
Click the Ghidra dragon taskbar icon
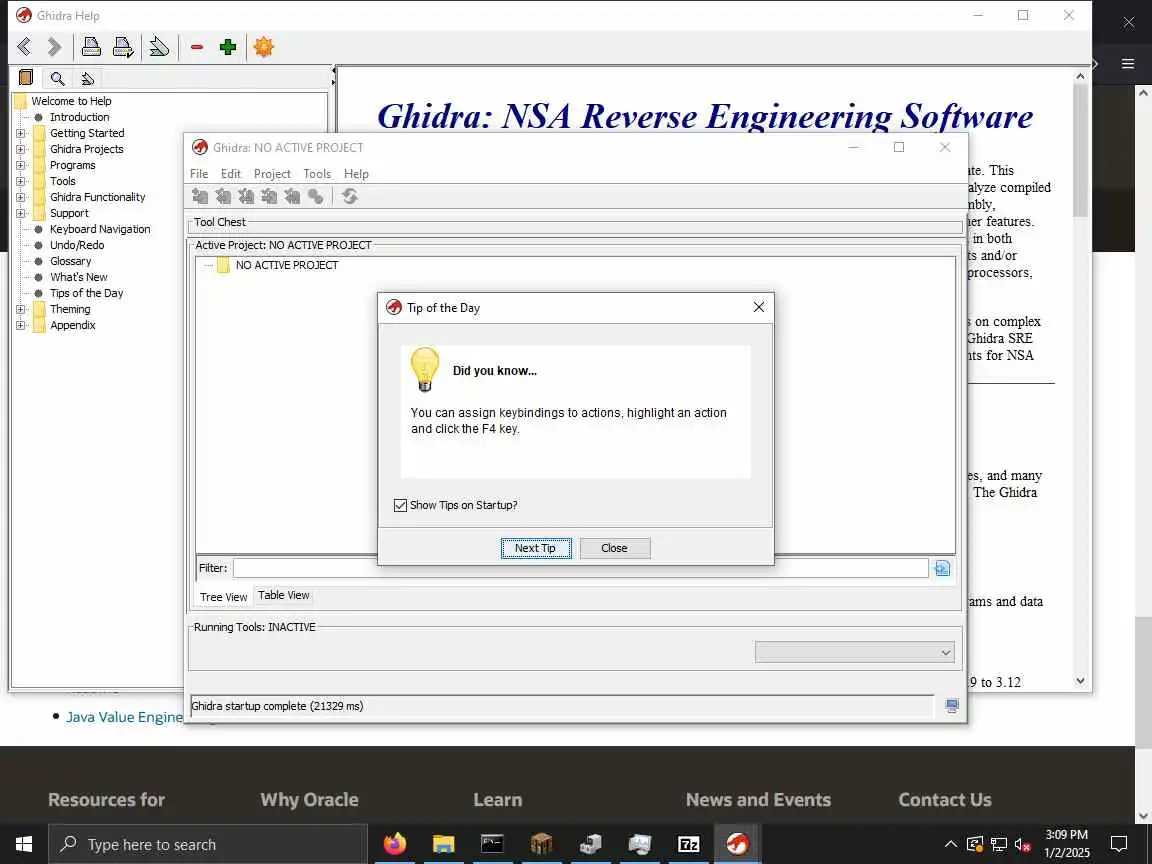pos(738,844)
